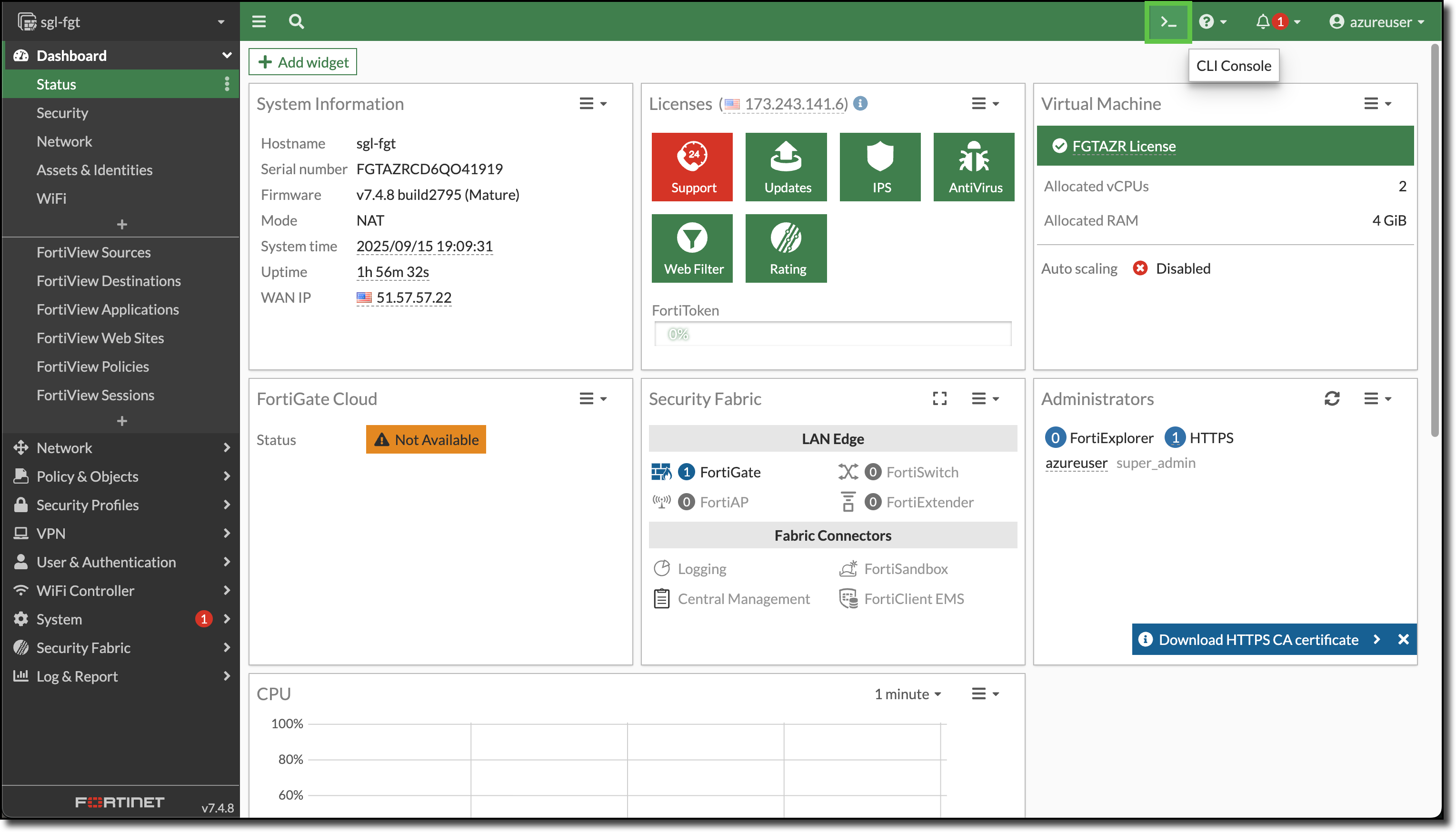Screen dimensions: 1456x832
Task: Expand the Security Fabric widget to fullscreen
Action: click(x=939, y=398)
